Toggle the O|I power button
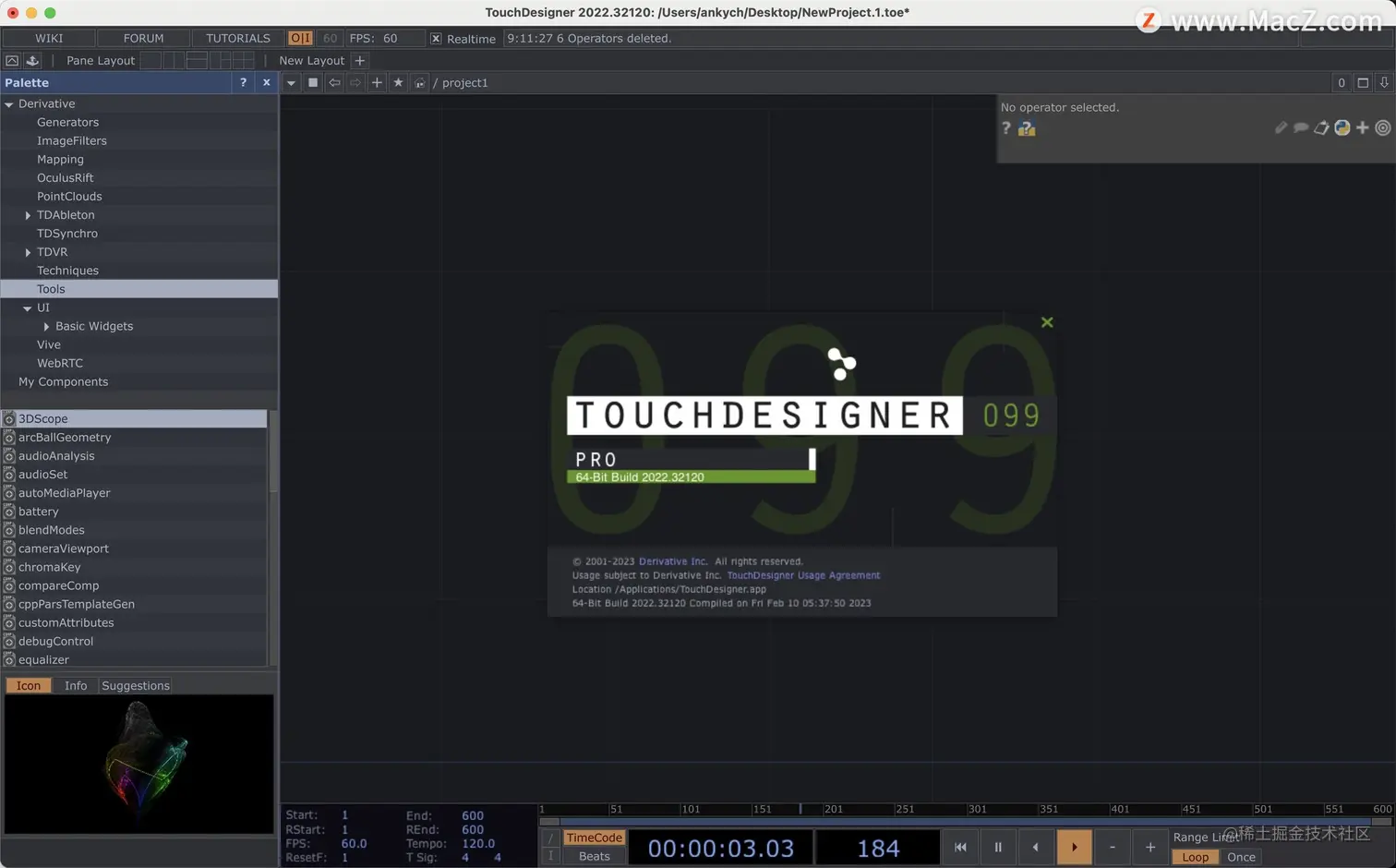The width and height of the screenshot is (1396, 868). (300, 38)
